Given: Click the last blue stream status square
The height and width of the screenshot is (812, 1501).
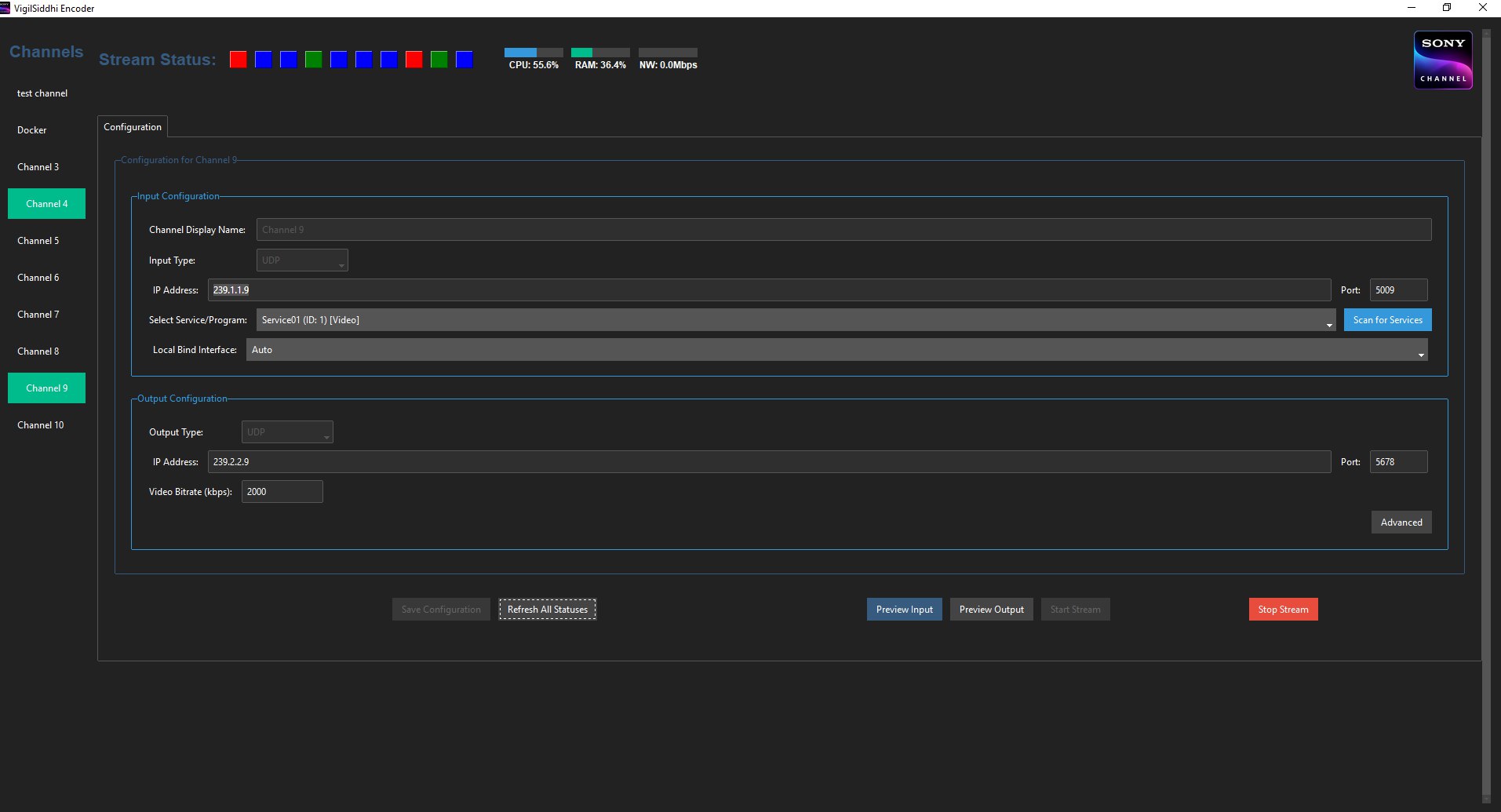Looking at the screenshot, I should (464, 59).
